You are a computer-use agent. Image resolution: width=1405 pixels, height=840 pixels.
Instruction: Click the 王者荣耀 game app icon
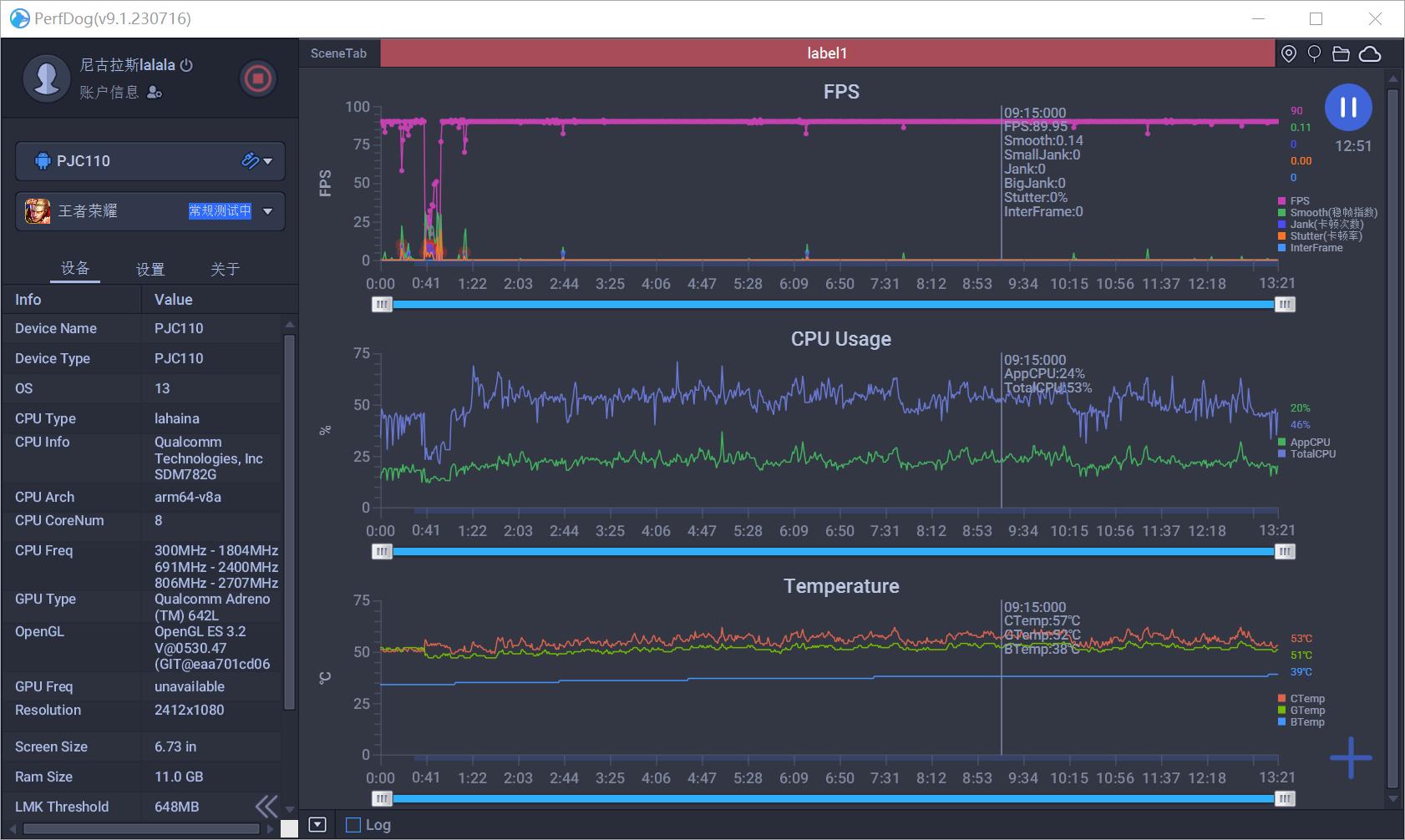point(38,211)
